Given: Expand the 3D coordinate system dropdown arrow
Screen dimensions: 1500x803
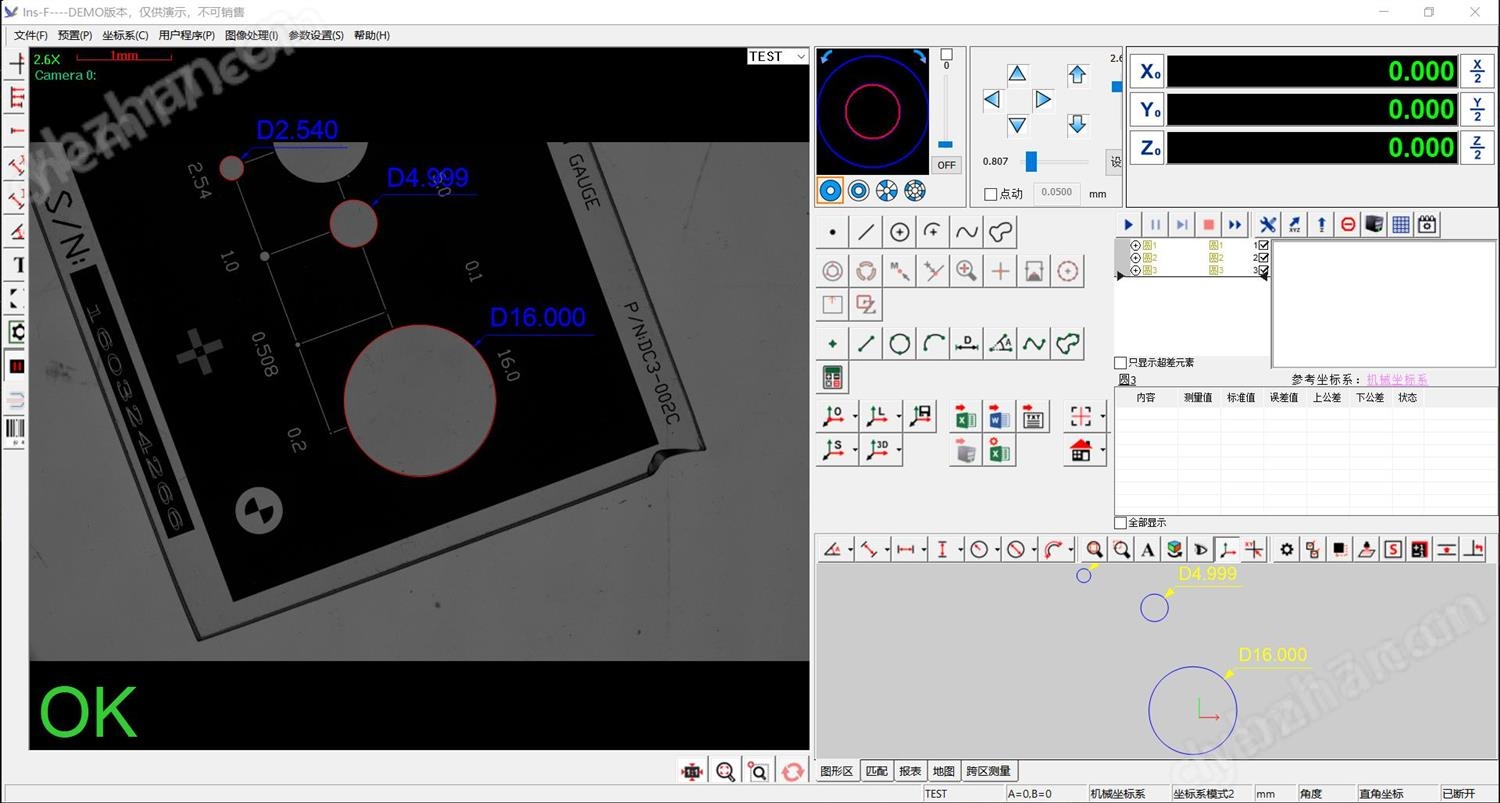Looking at the screenshot, I should (x=899, y=450).
